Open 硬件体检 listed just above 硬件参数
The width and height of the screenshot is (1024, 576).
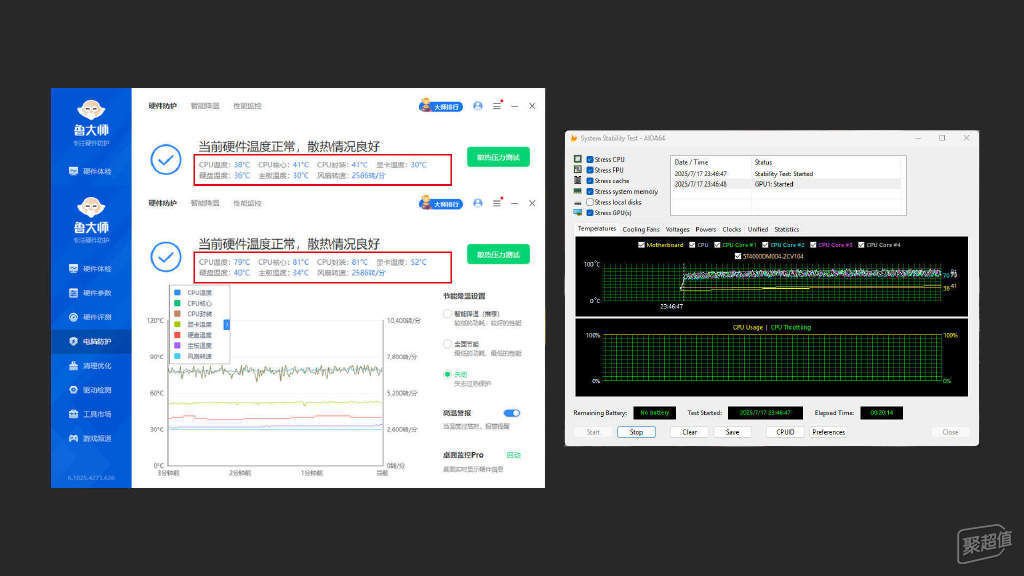pyautogui.click(x=91, y=268)
